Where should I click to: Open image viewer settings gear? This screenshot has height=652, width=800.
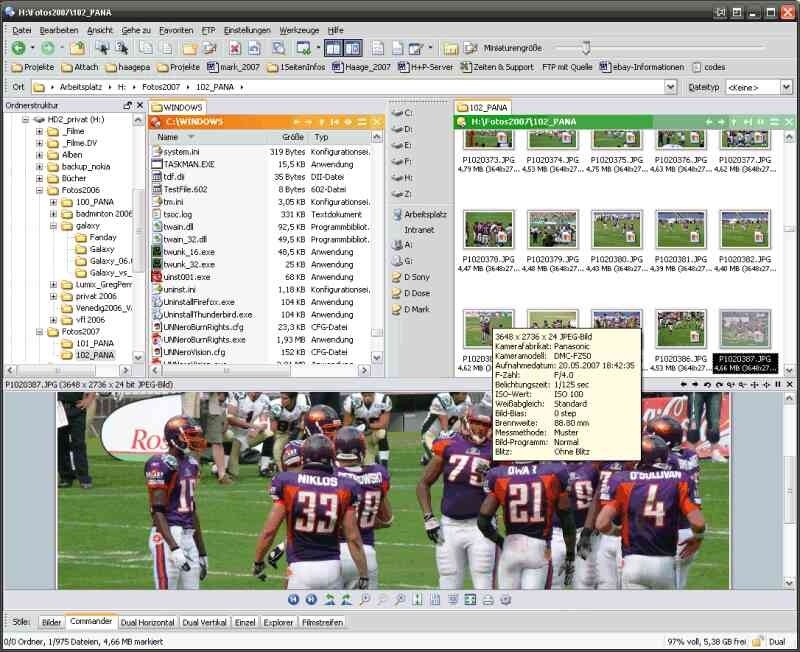503,601
